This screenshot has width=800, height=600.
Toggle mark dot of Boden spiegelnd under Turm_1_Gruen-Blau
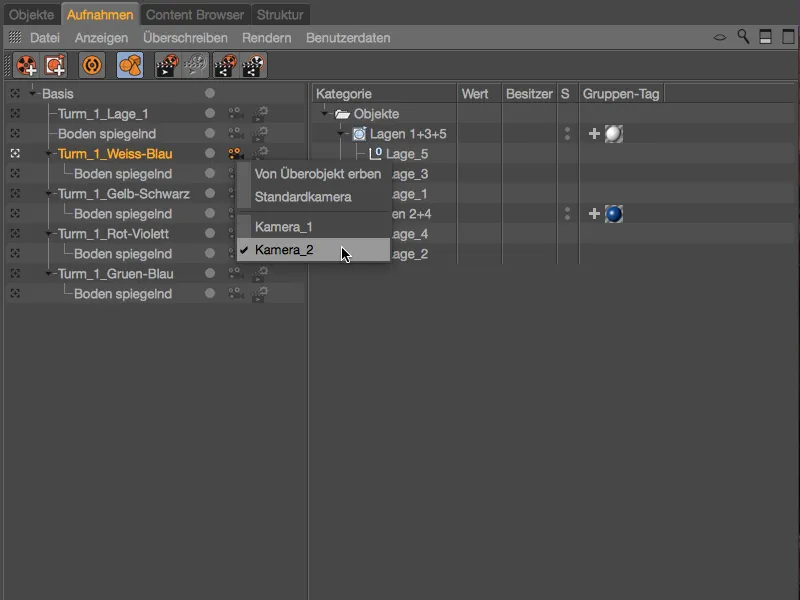click(210, 293)
